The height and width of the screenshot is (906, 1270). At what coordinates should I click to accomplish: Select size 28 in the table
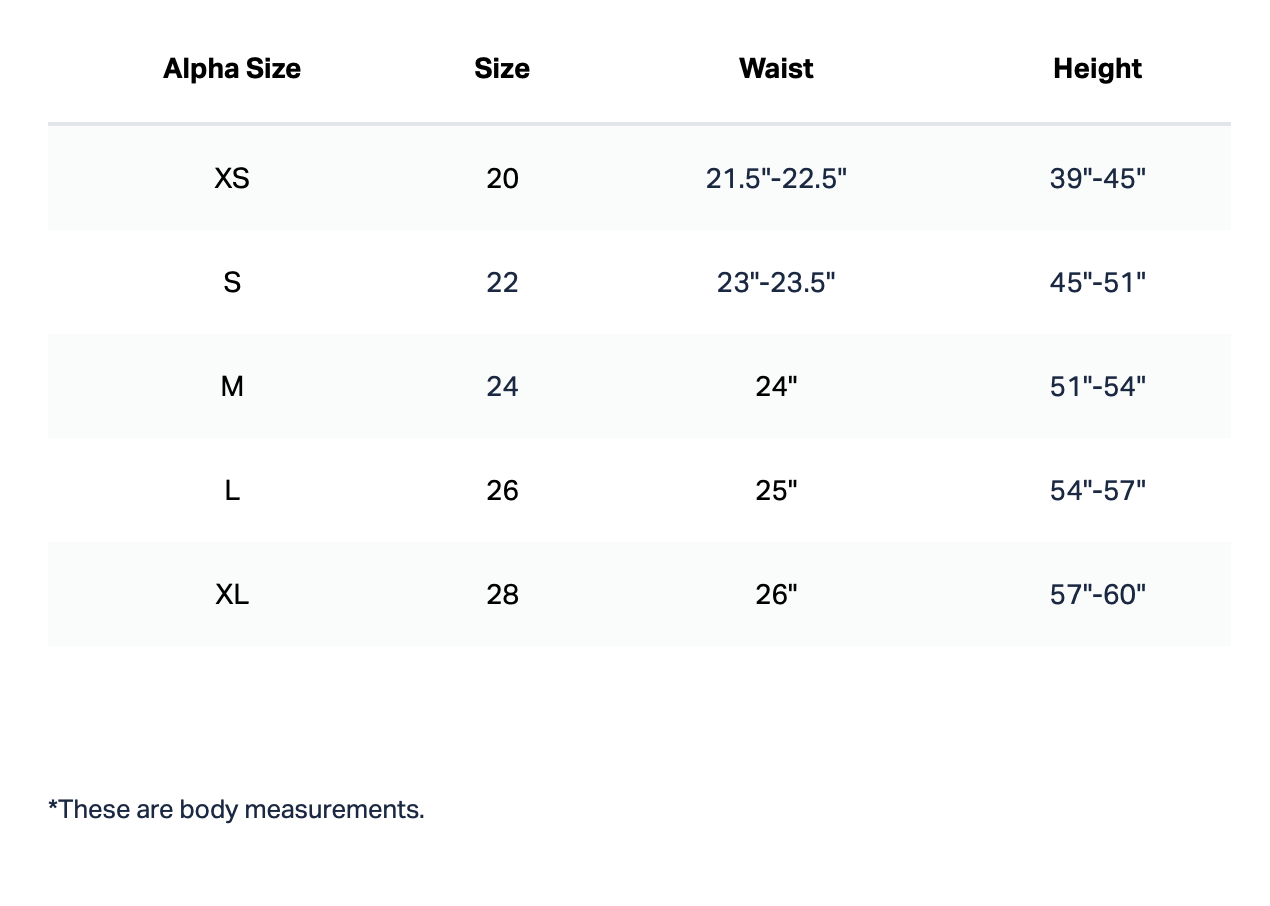click(502, 594)
